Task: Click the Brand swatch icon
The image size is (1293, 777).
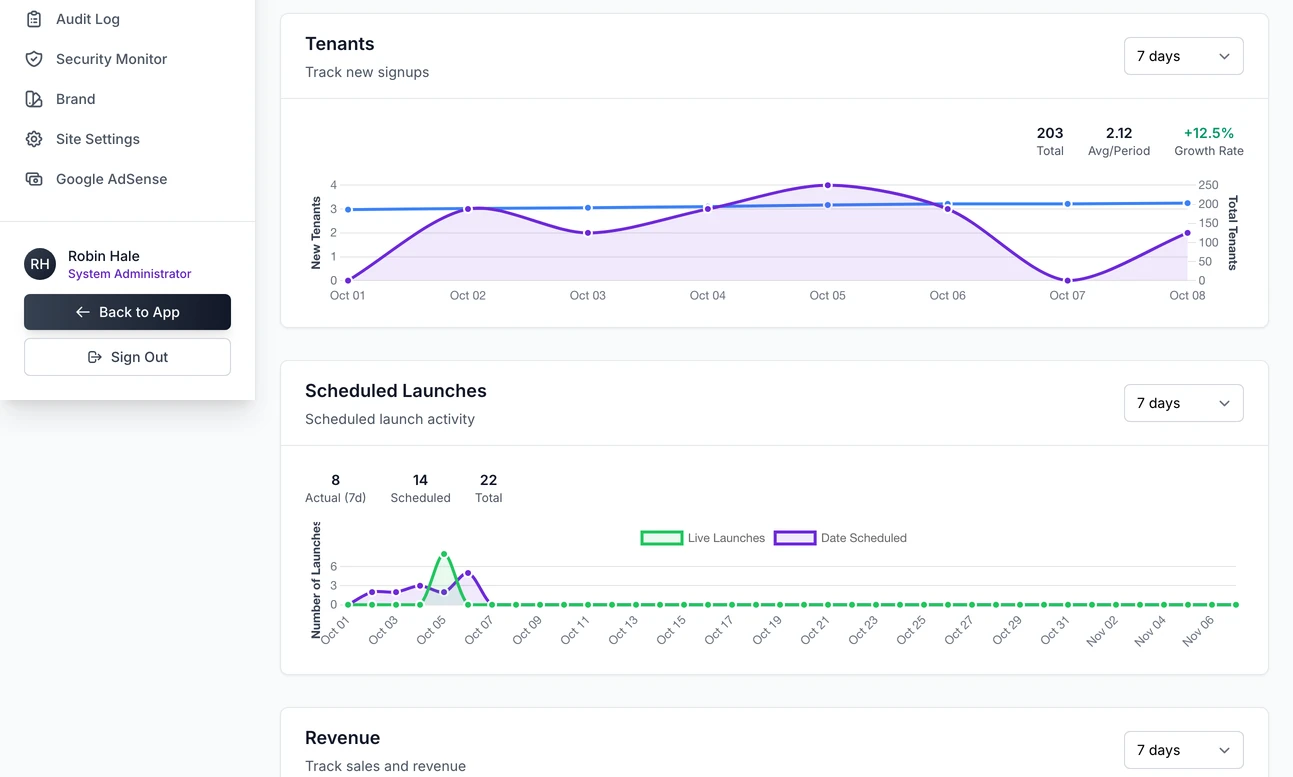Action: 34,99
